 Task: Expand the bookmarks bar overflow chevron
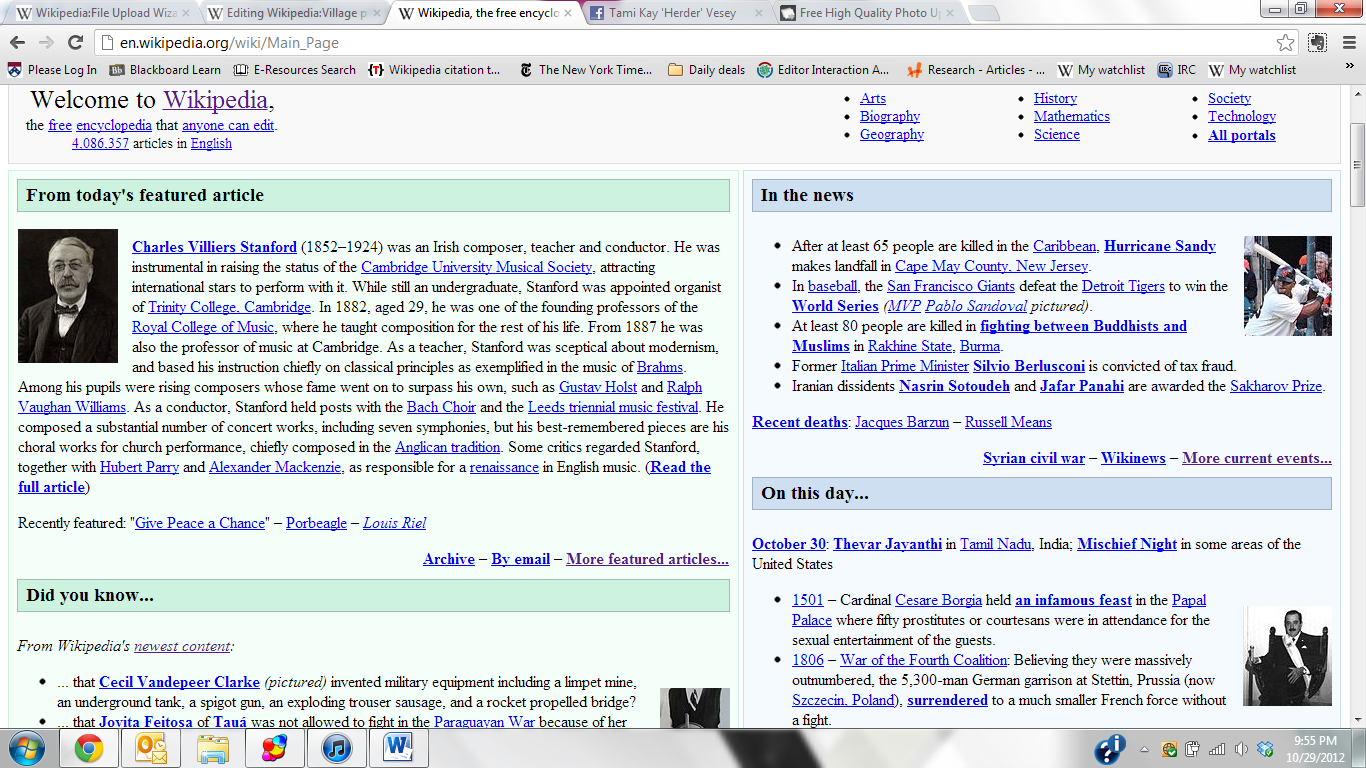click(1351, 70)
